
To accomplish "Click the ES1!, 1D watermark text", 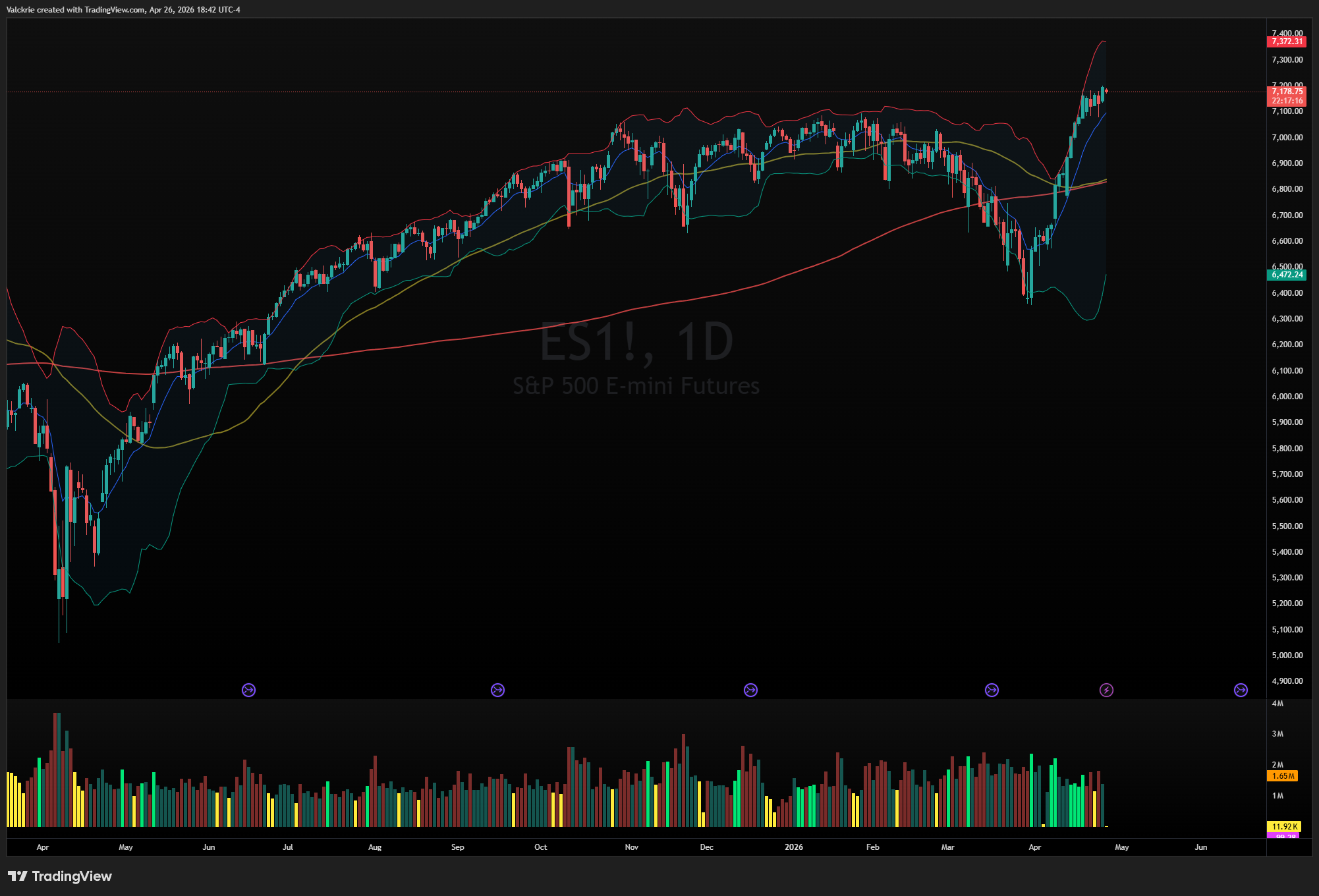I will pyautogui.click(x=636, y=342).
